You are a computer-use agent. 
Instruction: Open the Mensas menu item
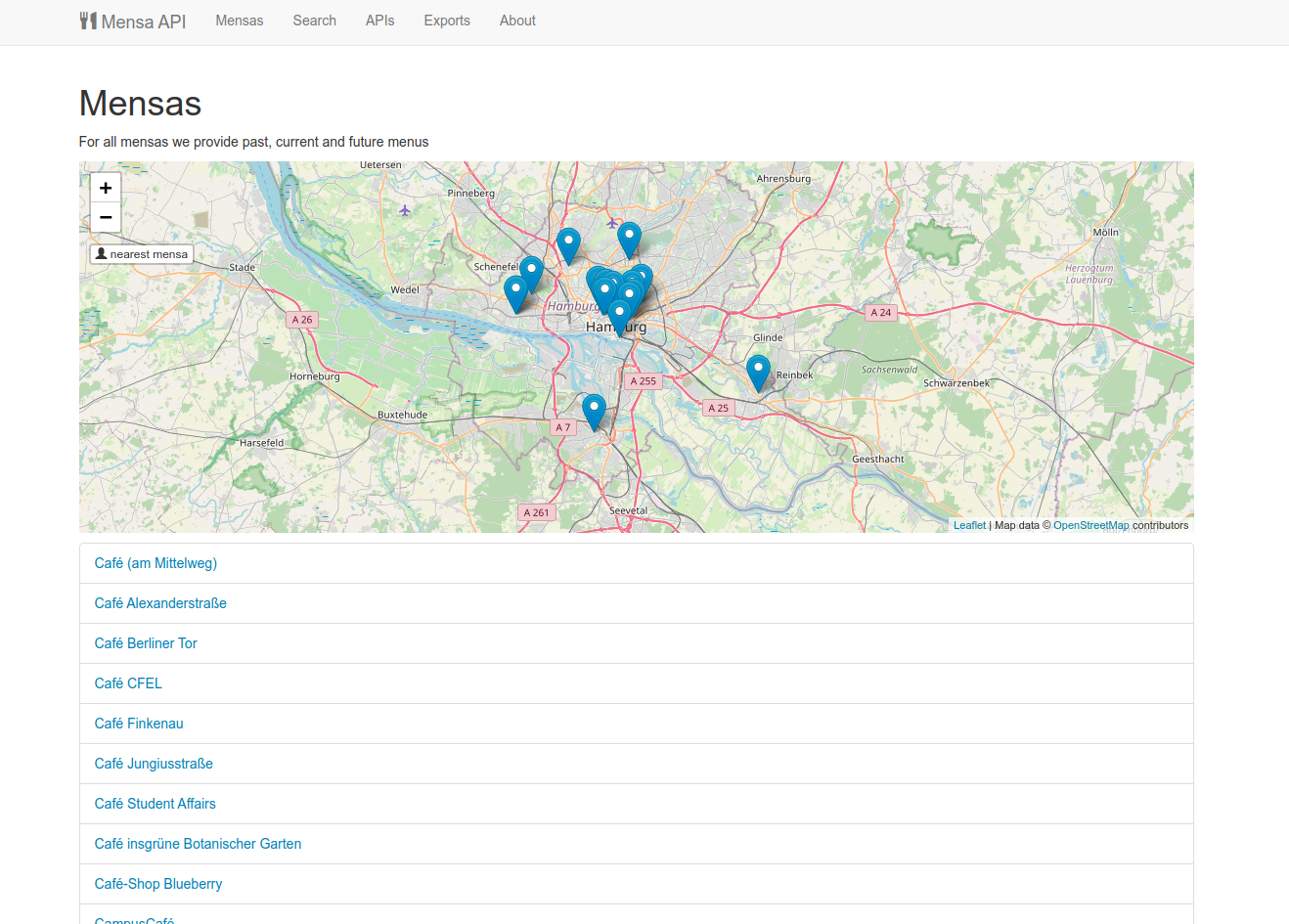pos(239,21)
